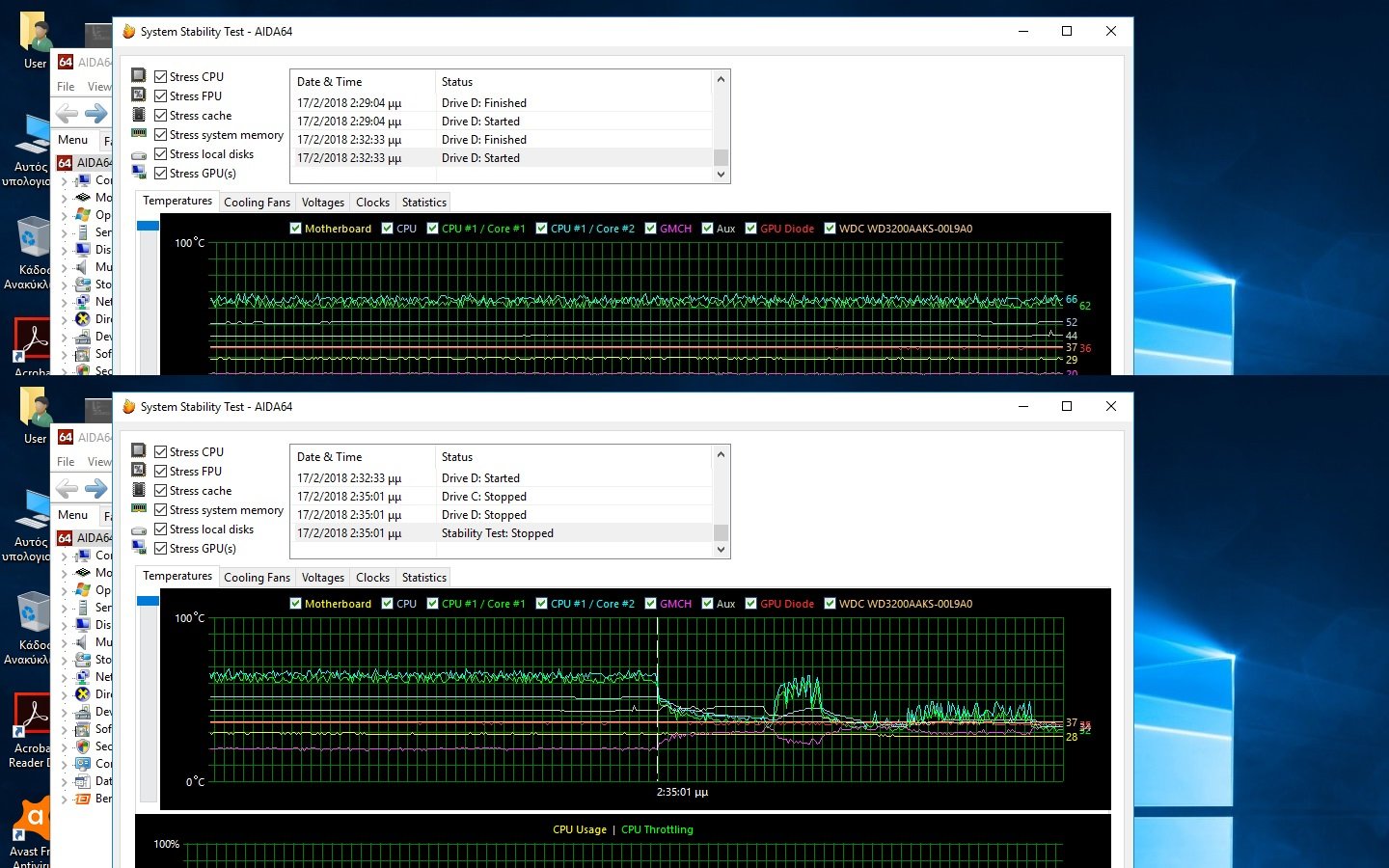Switch to Statistics tab in upper window

423,203
